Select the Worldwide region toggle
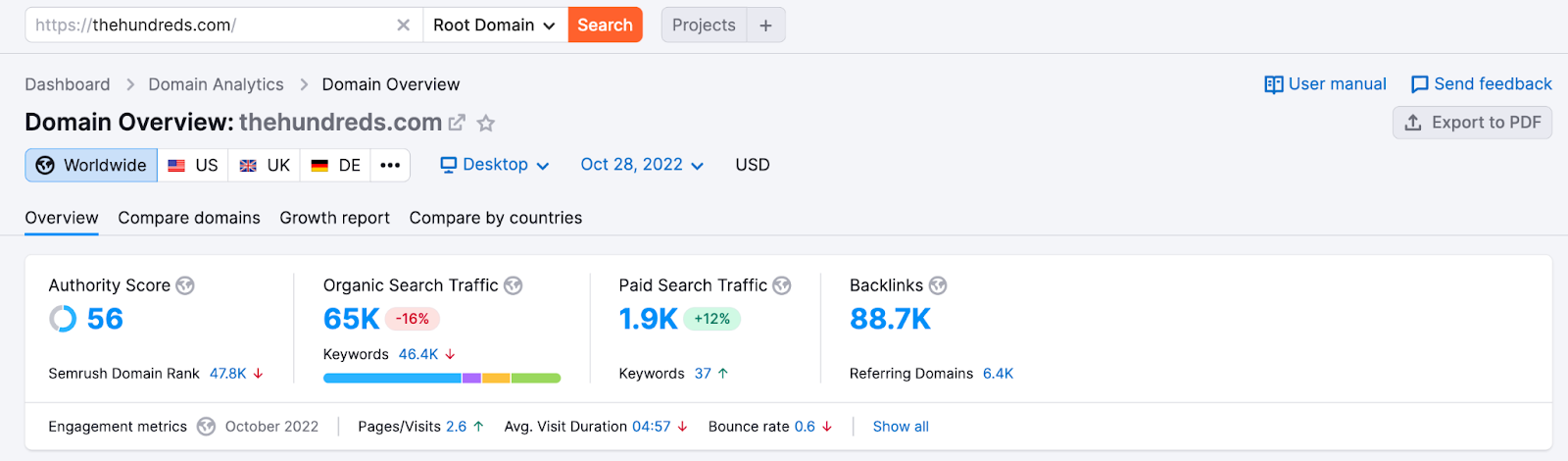The width and height of the screenshot is (1568, 461). tap(91, 165)
